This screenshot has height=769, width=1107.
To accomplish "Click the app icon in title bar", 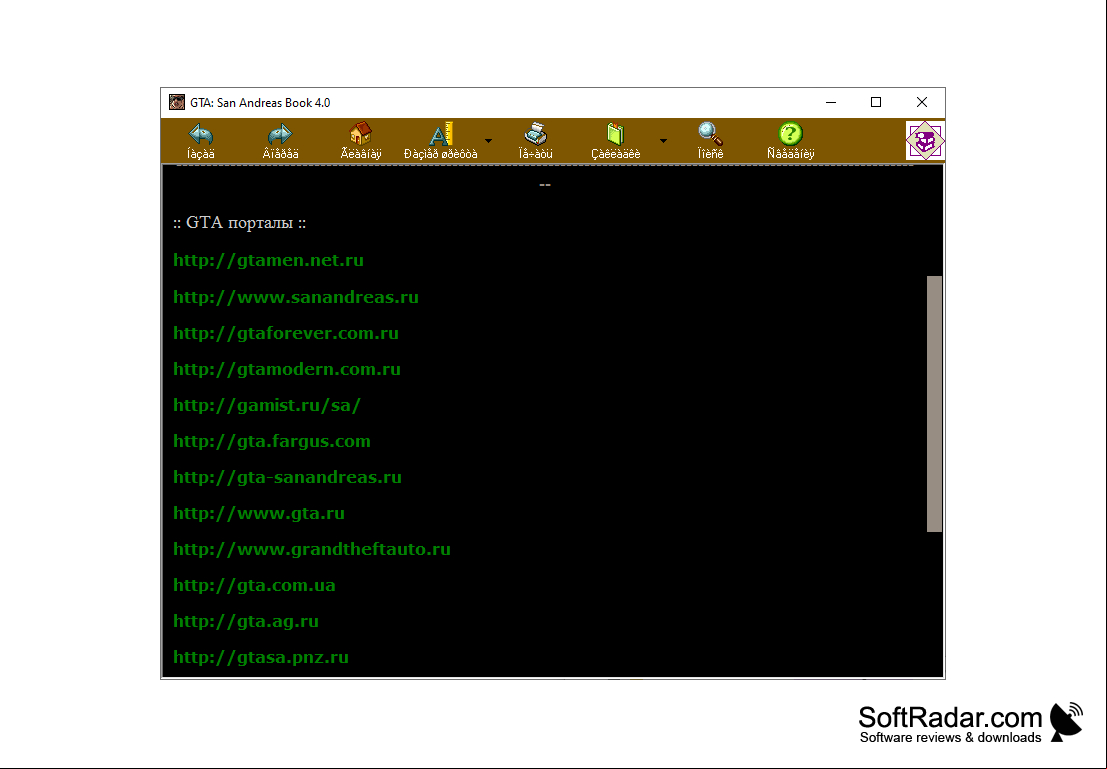I will [177, 102].
